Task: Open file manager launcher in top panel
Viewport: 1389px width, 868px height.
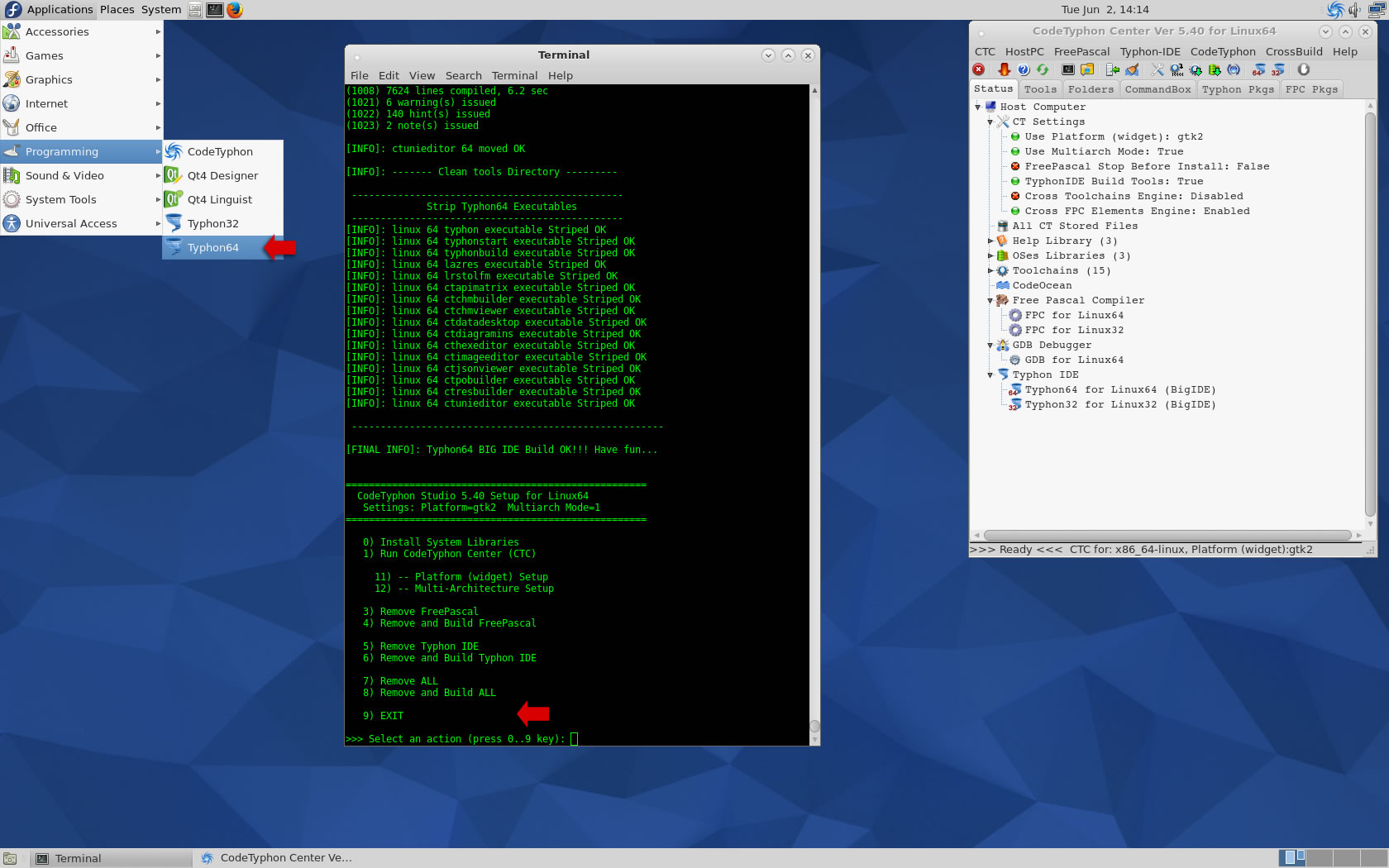Action: tap(195, 10)
